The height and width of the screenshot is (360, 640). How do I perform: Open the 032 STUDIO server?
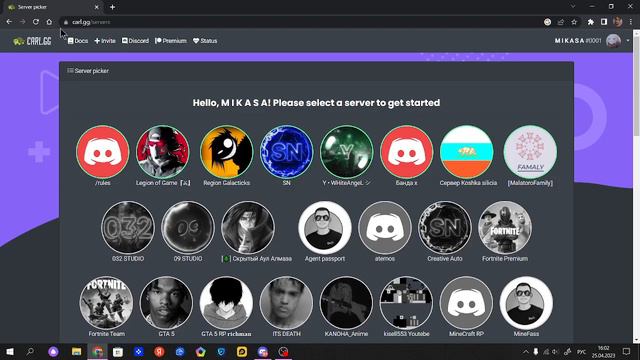tap(128, 227)
